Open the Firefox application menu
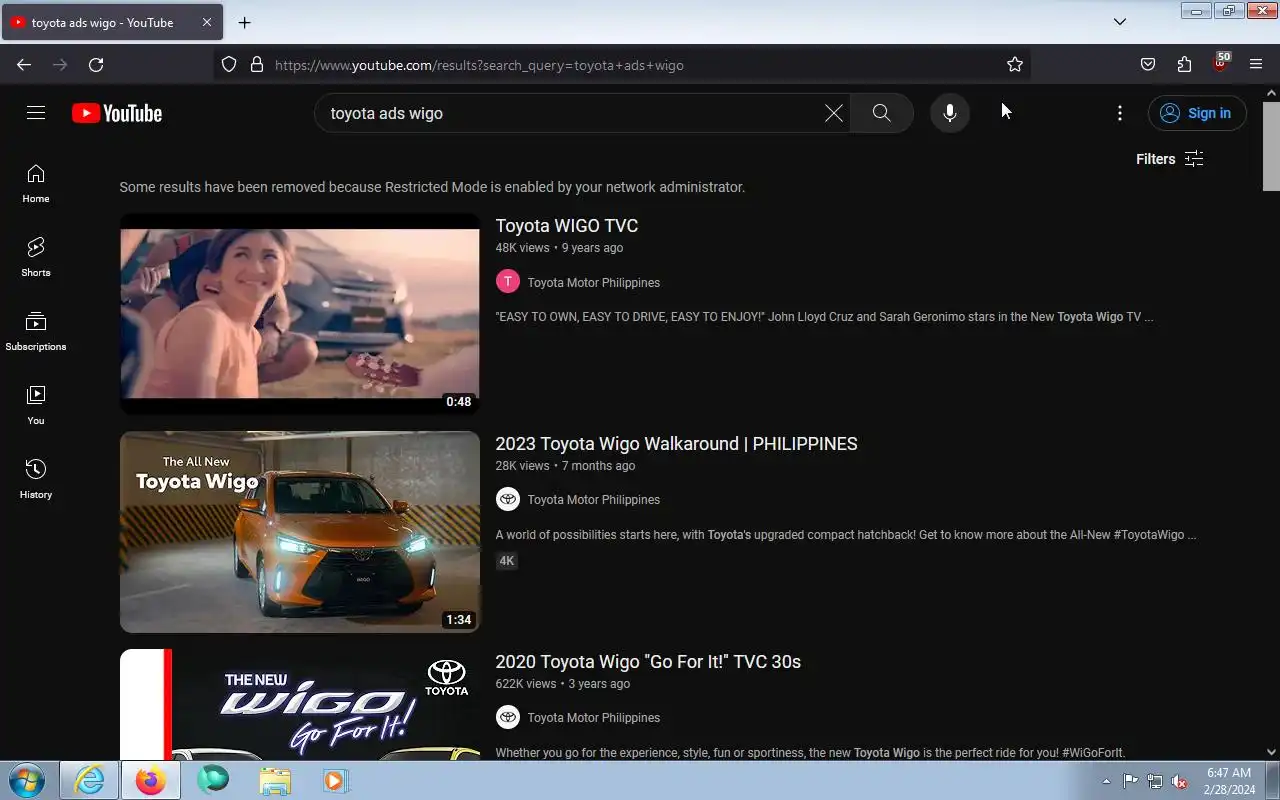 (1256, 65)
